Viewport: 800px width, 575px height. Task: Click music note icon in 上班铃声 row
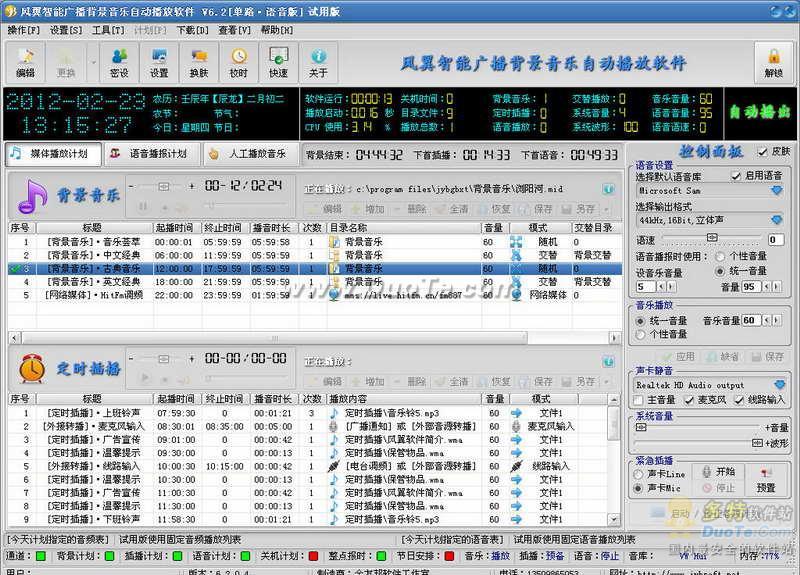(334, 413)
